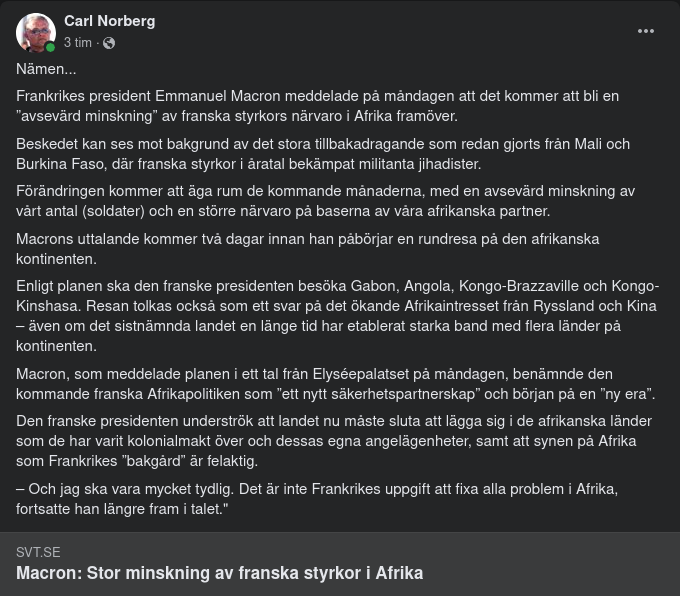Open the post options three-dot menu
The image size is (680, 596).
pyautogui.click(x=646, y=31)
